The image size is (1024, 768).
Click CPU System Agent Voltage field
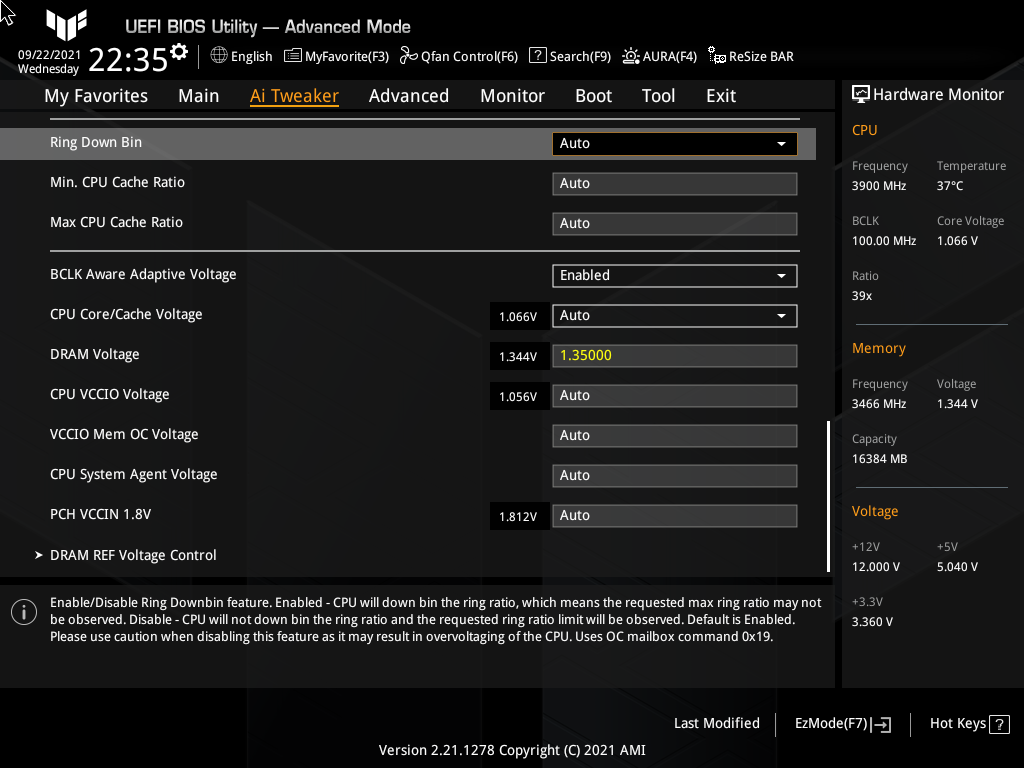coord(674,475)
